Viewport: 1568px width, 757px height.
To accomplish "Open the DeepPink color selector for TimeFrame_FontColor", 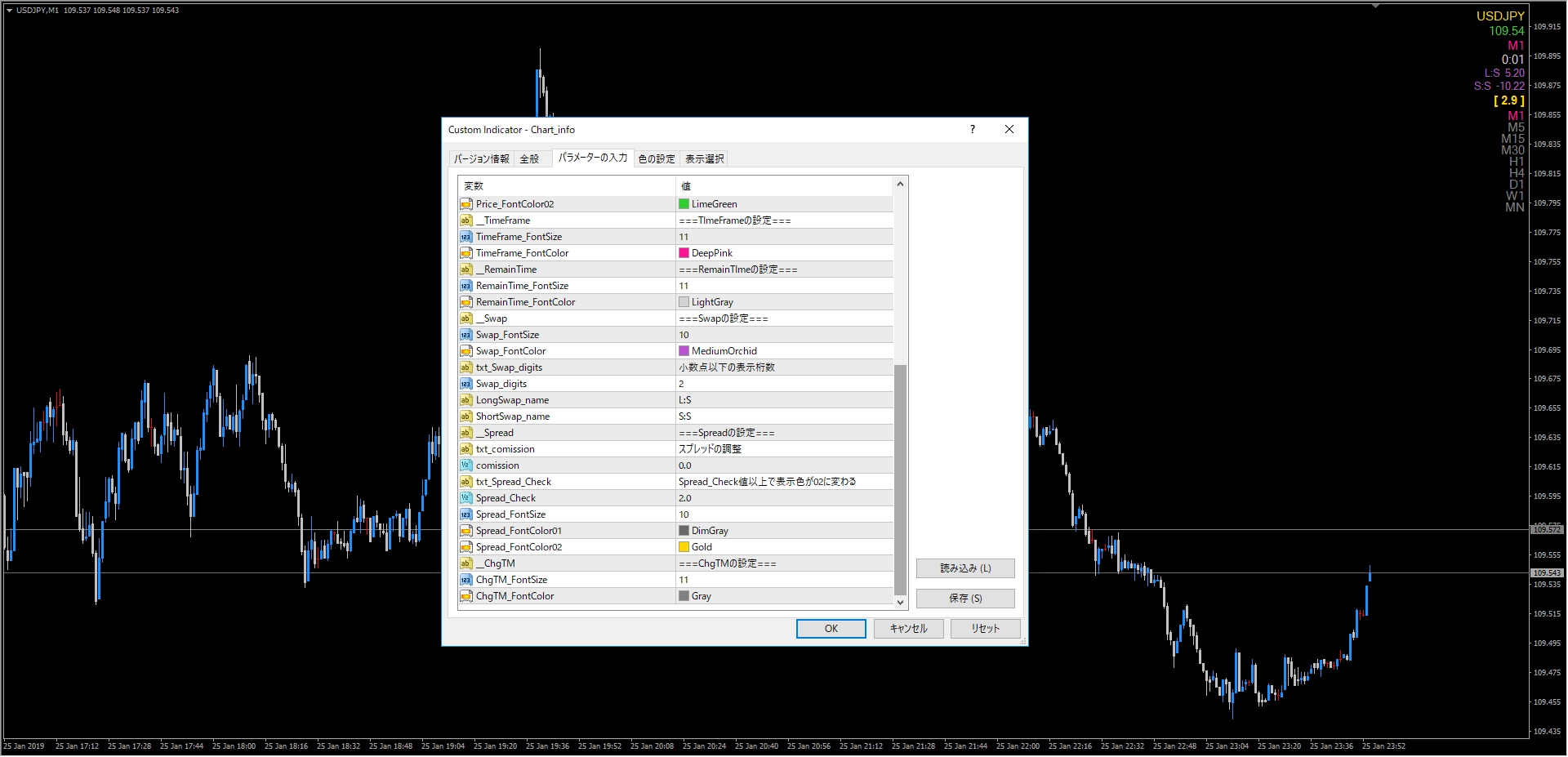I will 684,252.
